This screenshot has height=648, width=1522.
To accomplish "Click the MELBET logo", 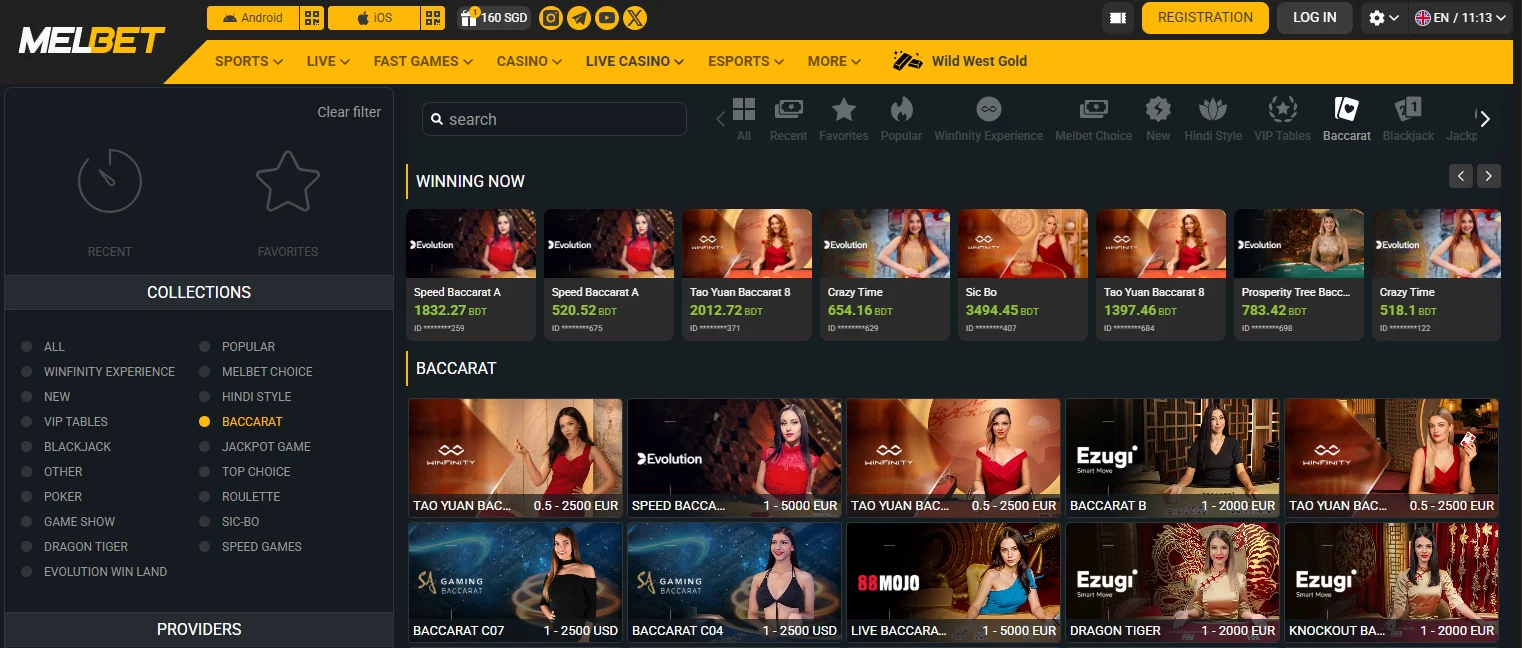I will (x=92, y=41).
